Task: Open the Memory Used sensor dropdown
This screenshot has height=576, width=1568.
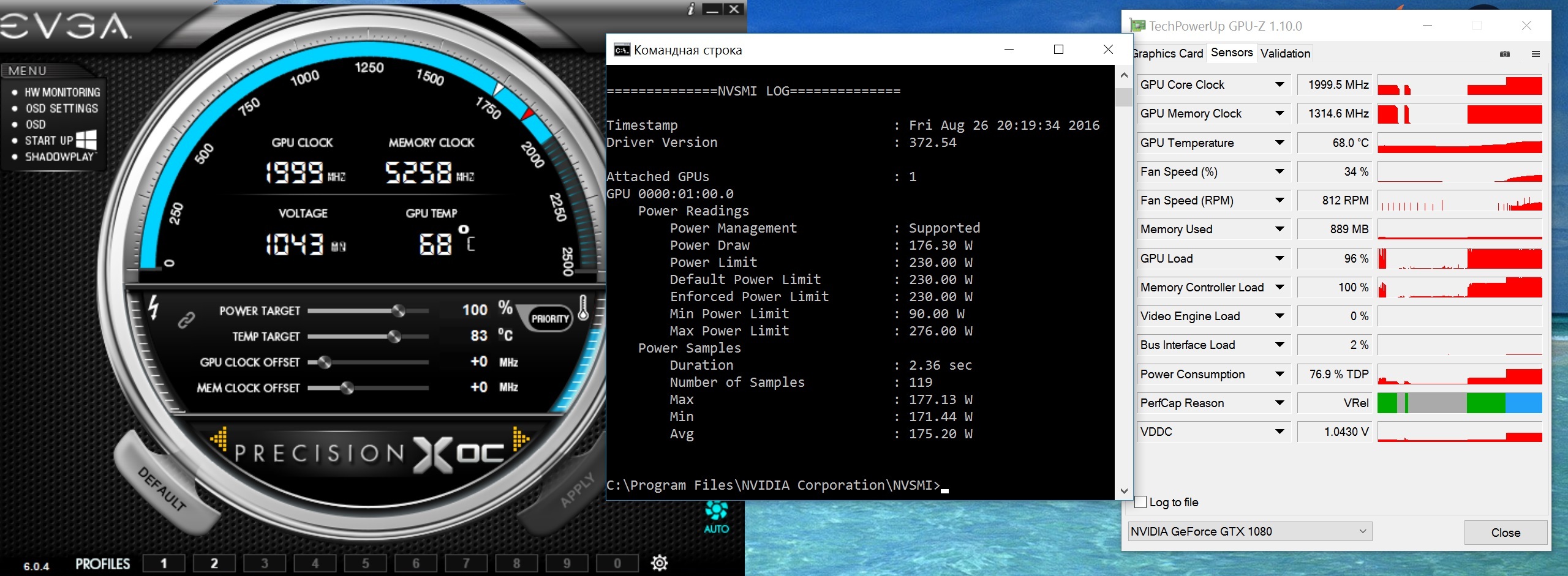Action: pyautogui.click(x=1280, y=229)
